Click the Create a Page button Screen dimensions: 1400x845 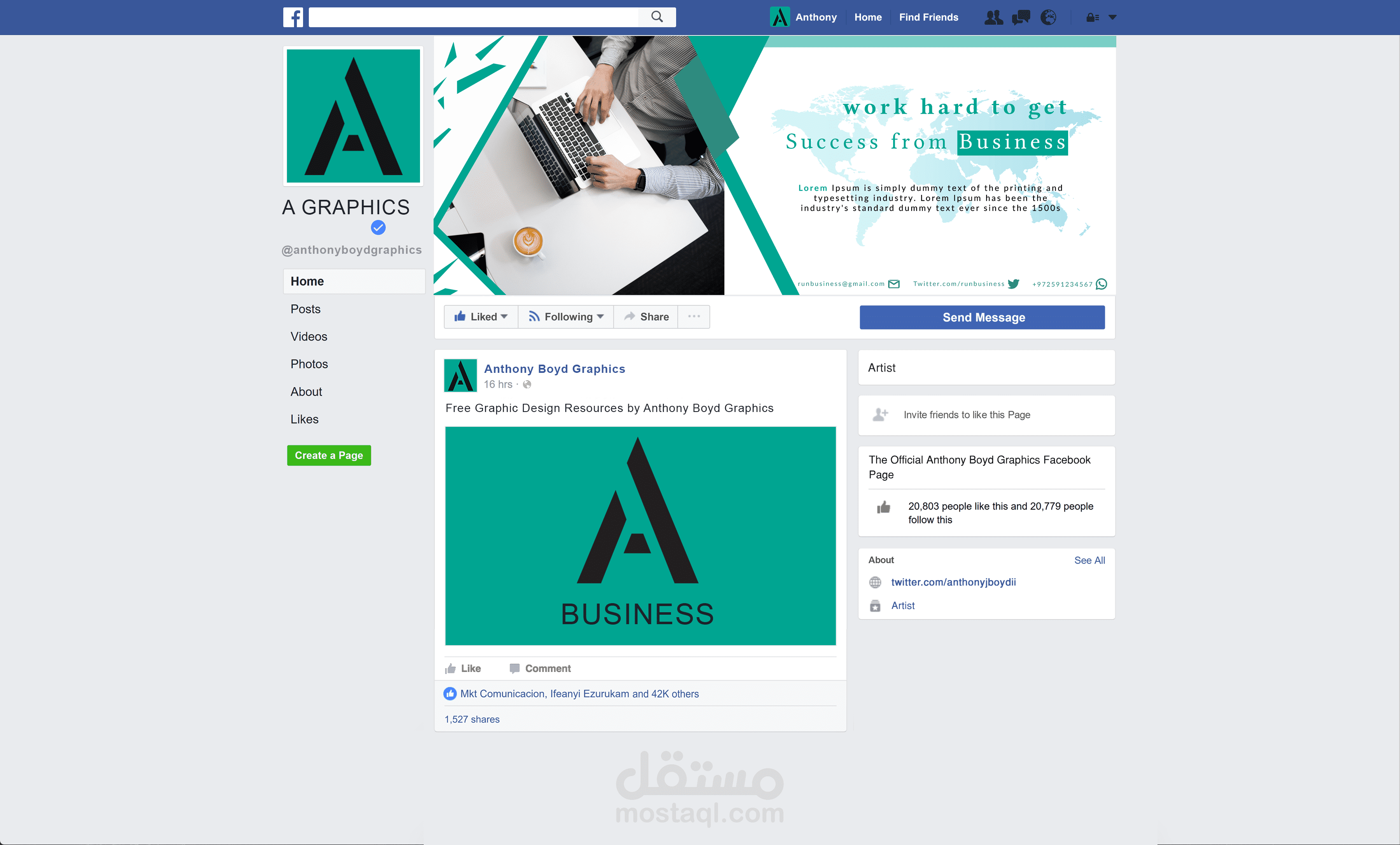328,455
